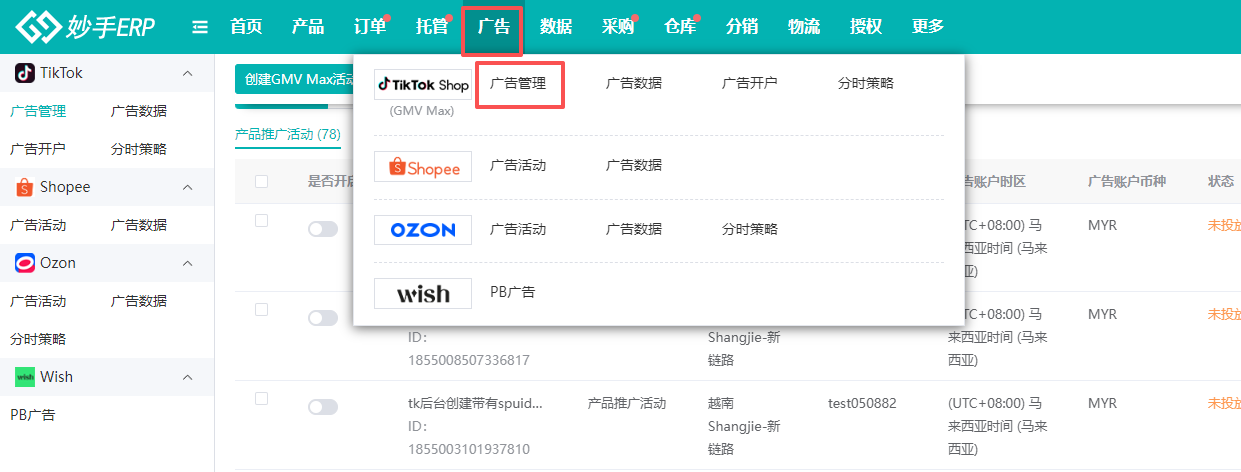
Task: Open the 数据 top menu
Action: [556, 27]
